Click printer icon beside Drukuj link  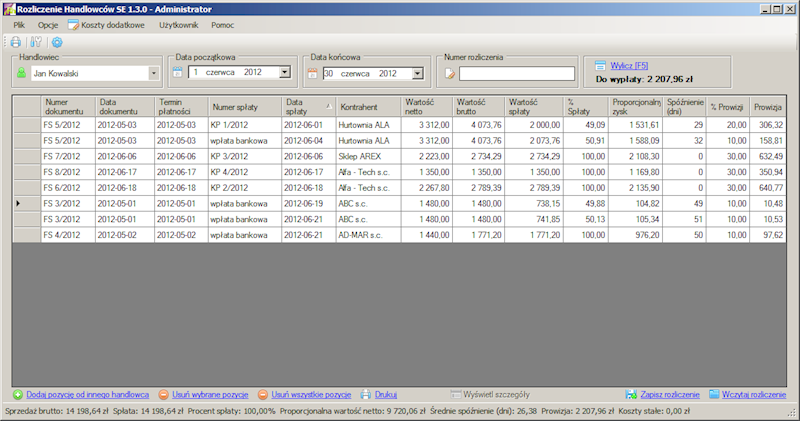coord(365,394)
